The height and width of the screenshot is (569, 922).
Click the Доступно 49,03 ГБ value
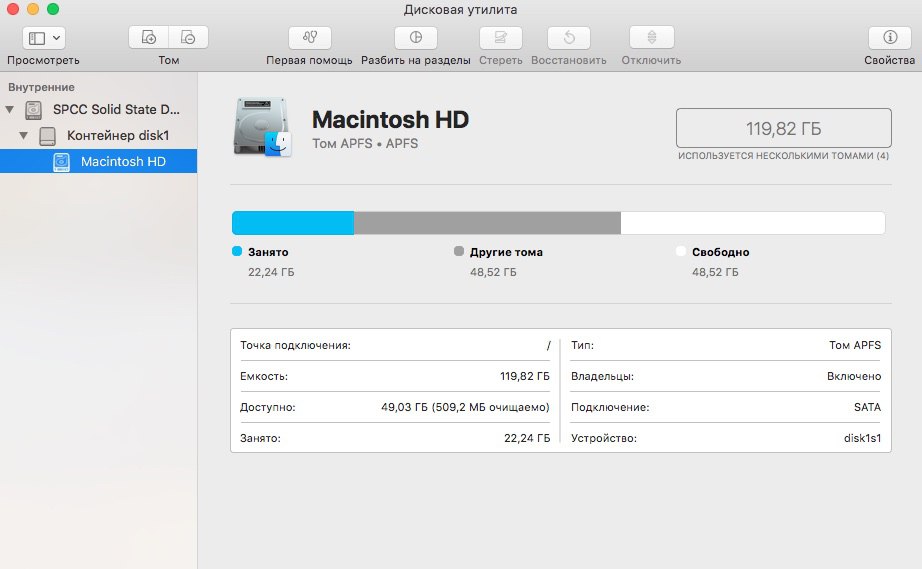[465, 407]
